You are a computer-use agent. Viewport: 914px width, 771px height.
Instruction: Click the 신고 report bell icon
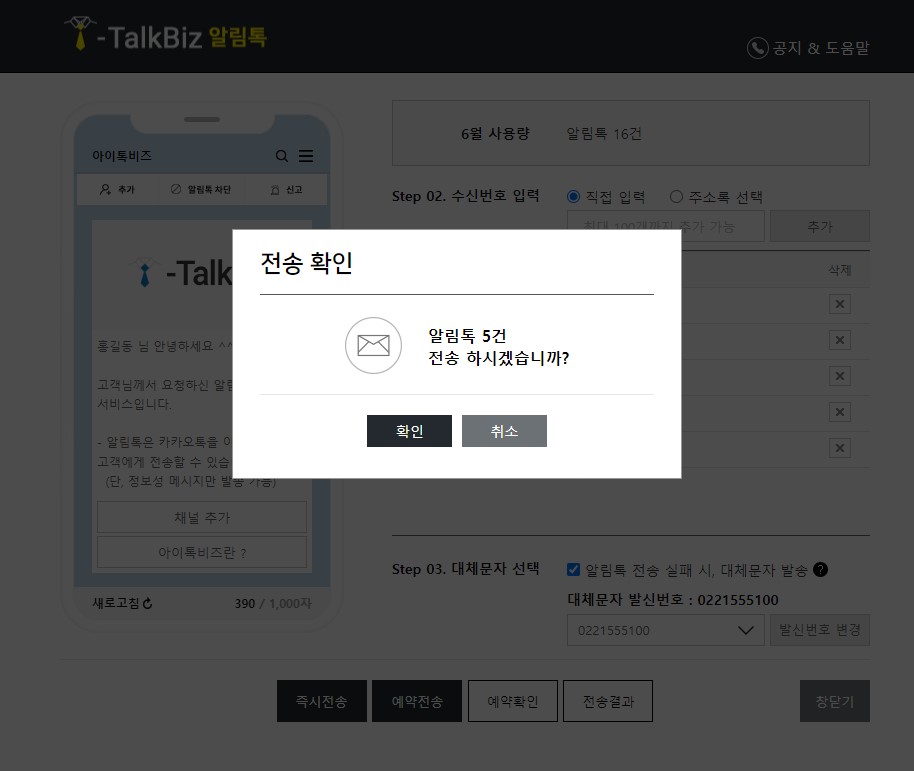[274, 189]
